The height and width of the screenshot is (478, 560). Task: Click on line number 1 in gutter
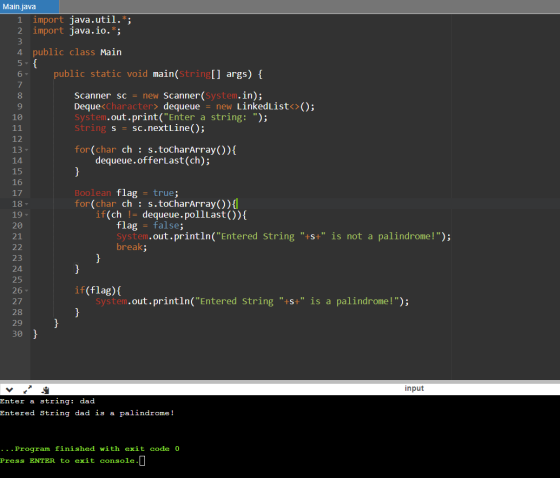20,20
